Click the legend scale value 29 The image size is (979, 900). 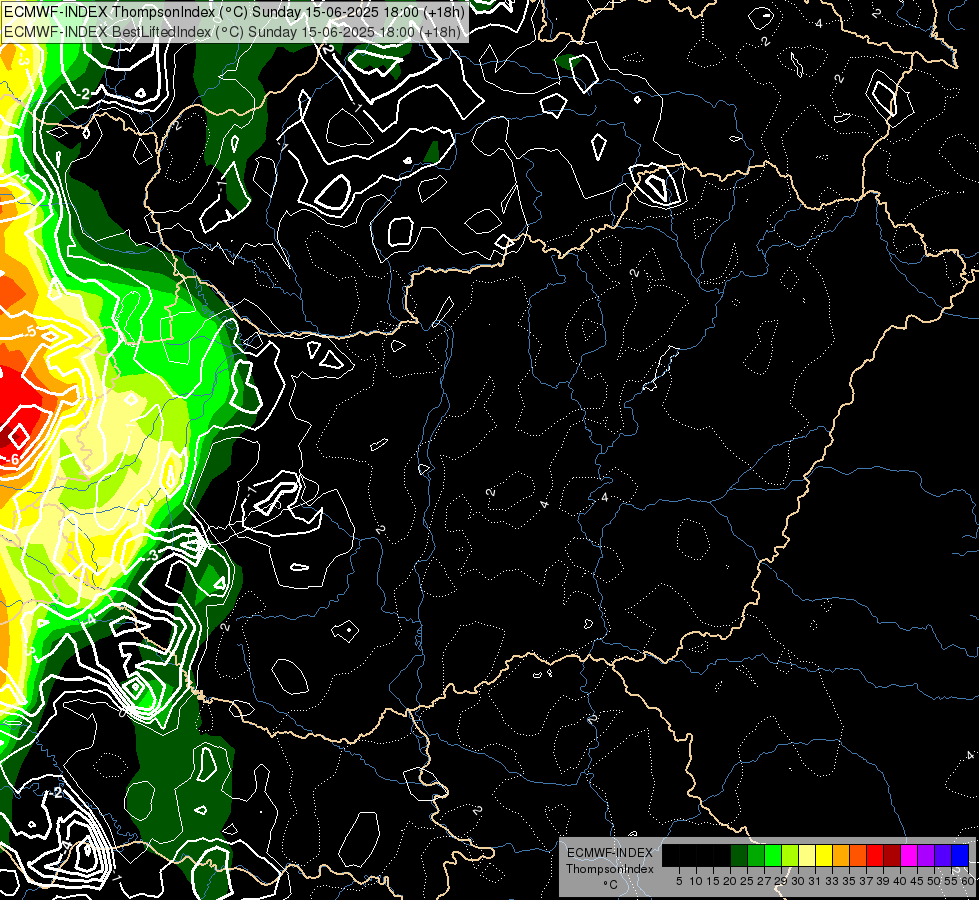click(782, 881)
